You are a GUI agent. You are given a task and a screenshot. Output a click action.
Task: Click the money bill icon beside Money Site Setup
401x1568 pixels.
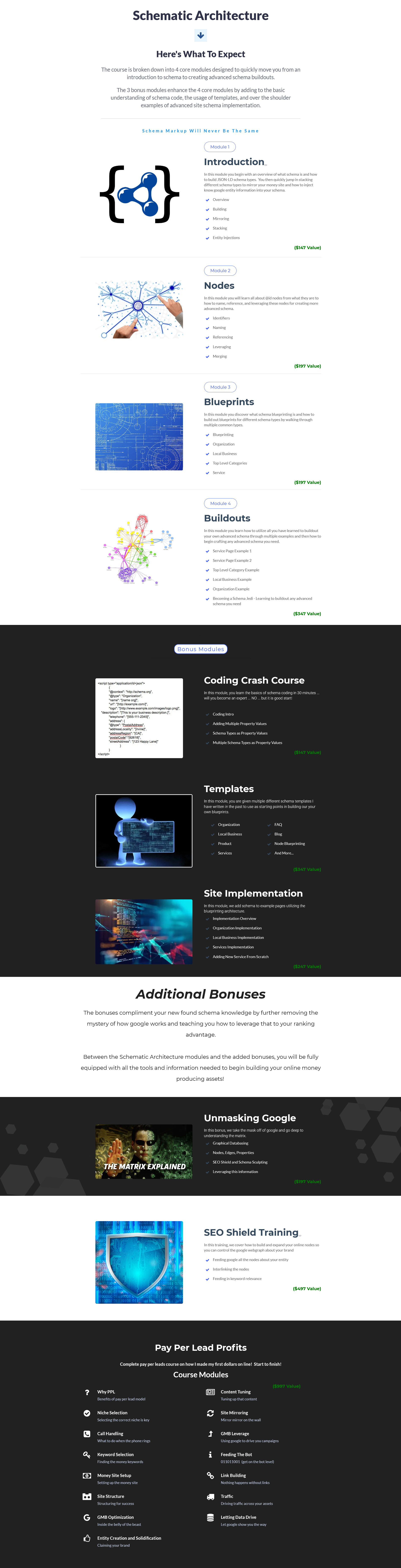(87, 1476)
